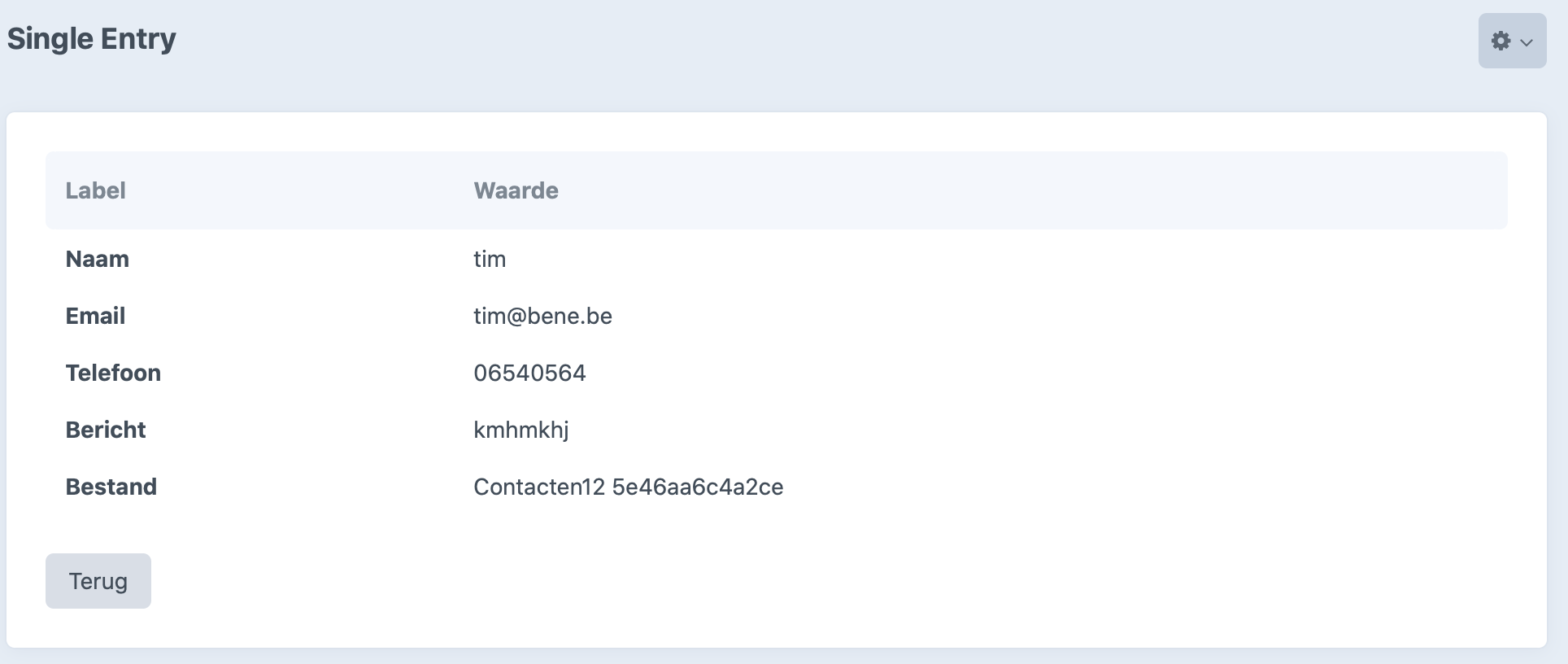Click the word Entry in the heading
1568x664 pixels.
pos(138,39)
